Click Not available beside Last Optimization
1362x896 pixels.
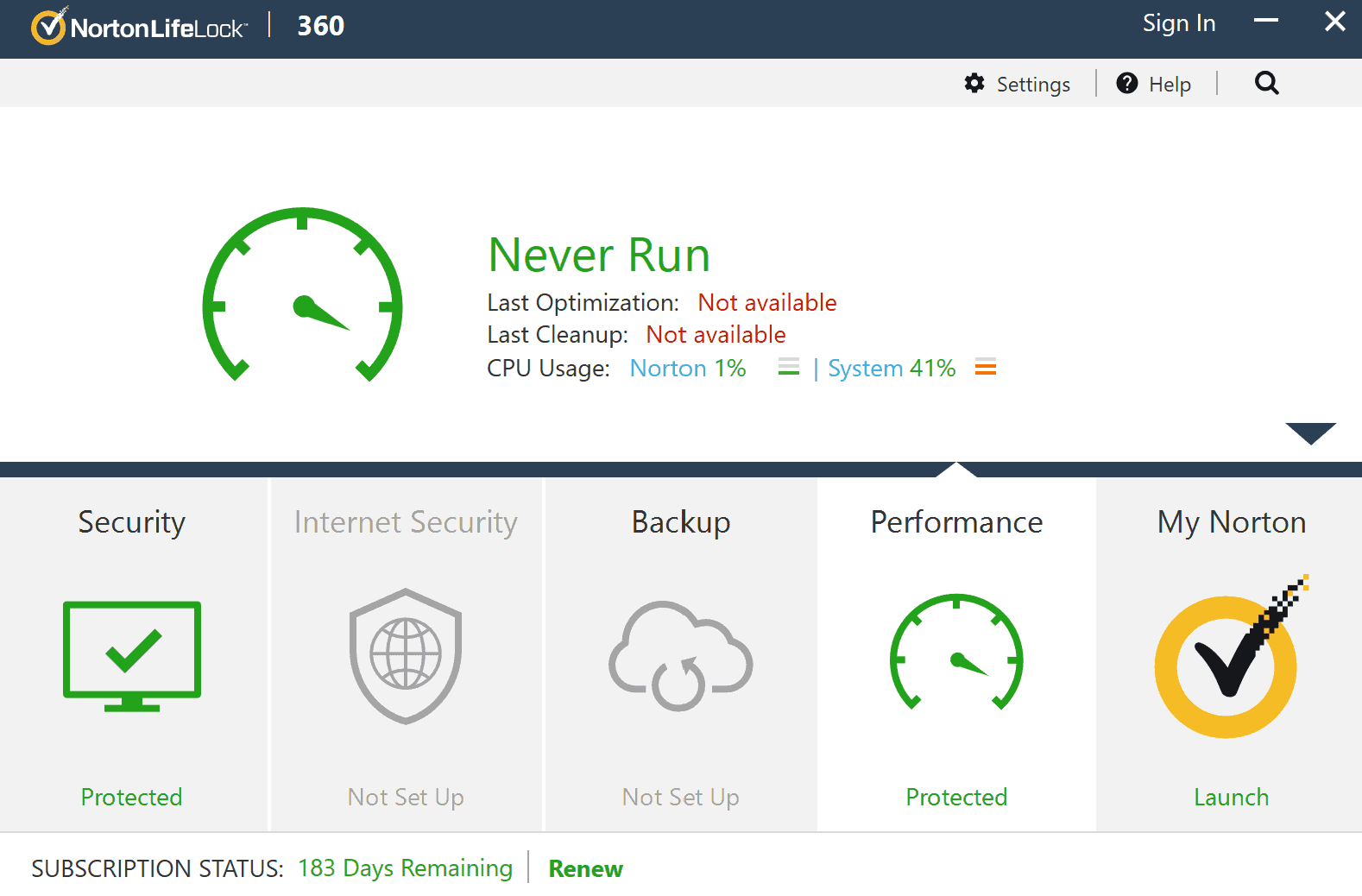coord(766,302)
